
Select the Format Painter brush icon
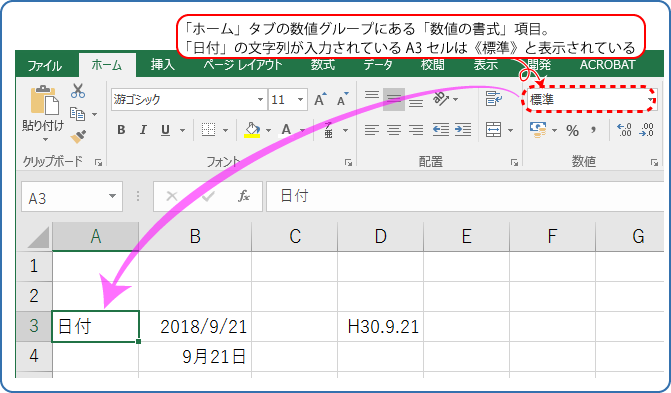pos(78,137)
